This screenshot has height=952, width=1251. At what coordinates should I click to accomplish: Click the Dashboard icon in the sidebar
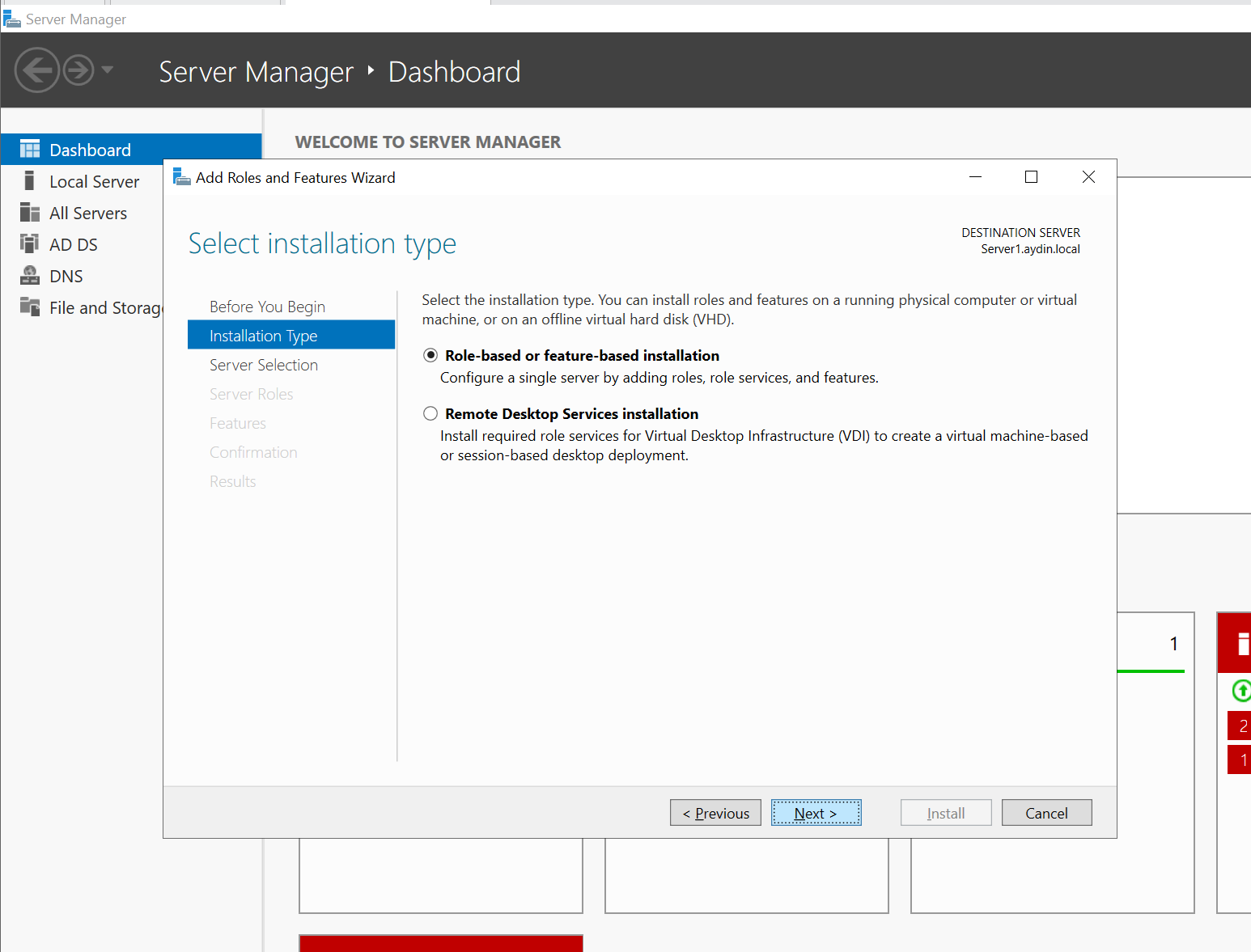(30, 150)
